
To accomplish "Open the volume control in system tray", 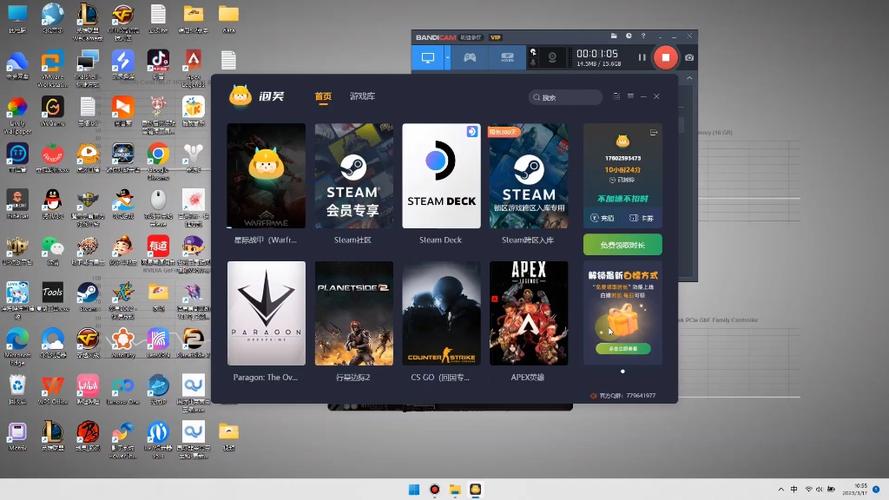I will tap(819, 489).
